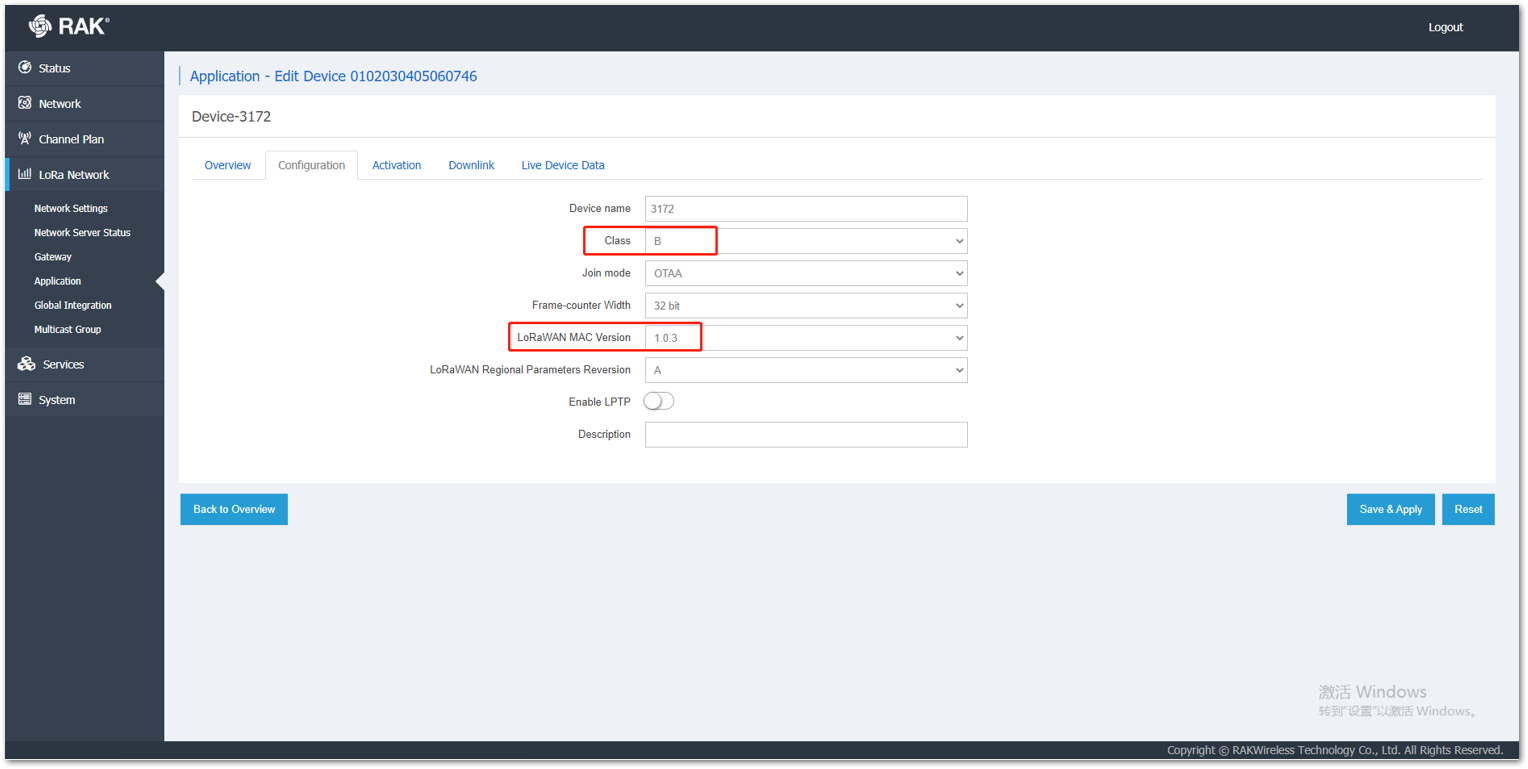The height and width of the screenshot is (769, 1528).
Task: Click the Enable LPTP switch control
Action: 658,400
